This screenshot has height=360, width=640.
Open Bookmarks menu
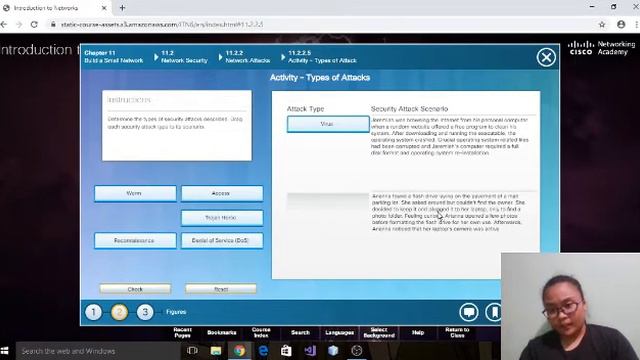pyautogui.click(x=222, y=332)
